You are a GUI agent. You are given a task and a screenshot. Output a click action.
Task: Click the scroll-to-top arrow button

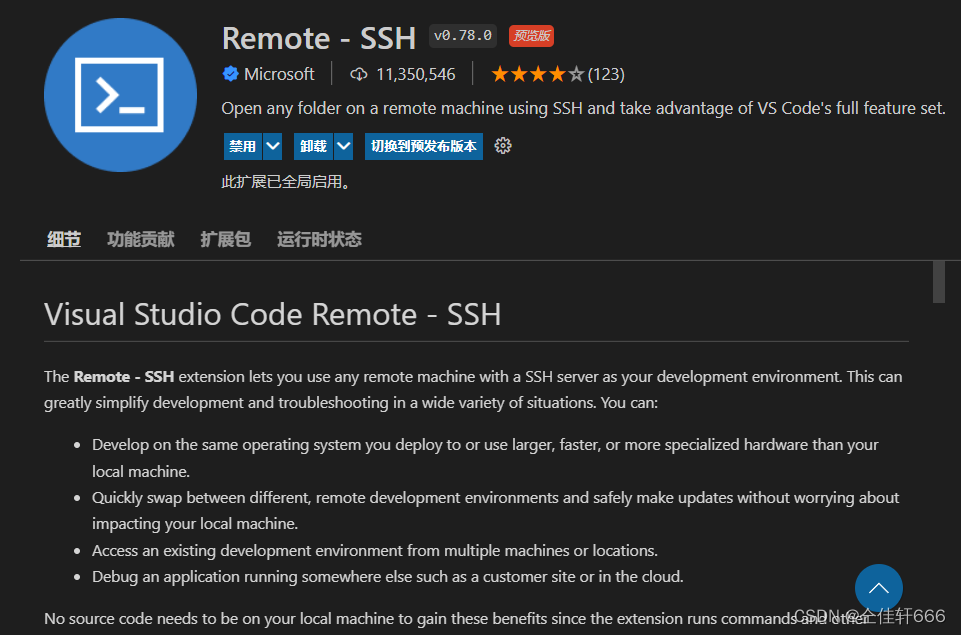878,588
